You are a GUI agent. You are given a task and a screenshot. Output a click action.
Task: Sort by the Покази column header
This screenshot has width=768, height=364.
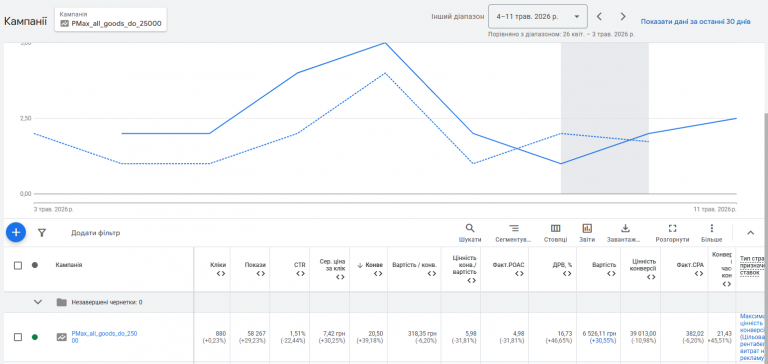tap(255, 265)
